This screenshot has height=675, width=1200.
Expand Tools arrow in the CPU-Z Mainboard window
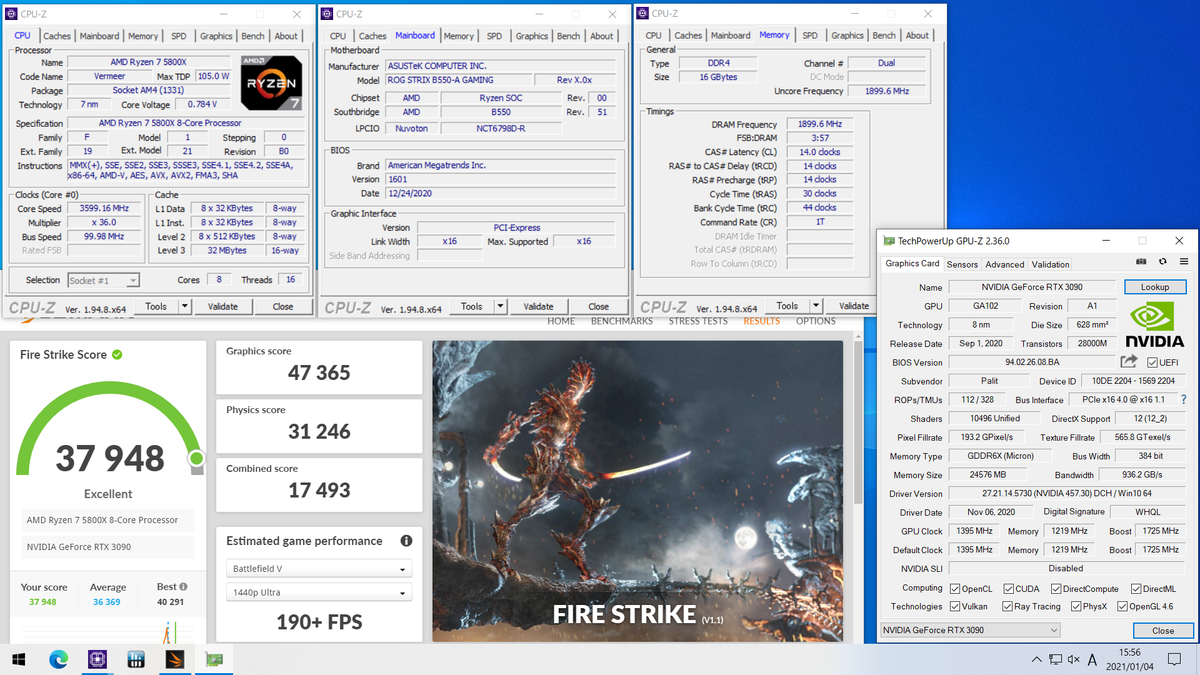(502, 307)
